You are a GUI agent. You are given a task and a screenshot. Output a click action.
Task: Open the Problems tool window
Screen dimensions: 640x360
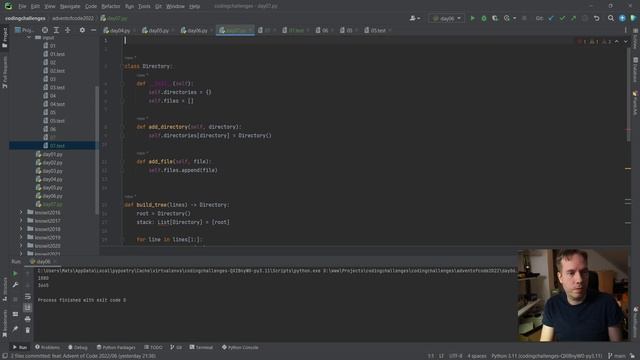pyautogui.click(x=47, y=347)
